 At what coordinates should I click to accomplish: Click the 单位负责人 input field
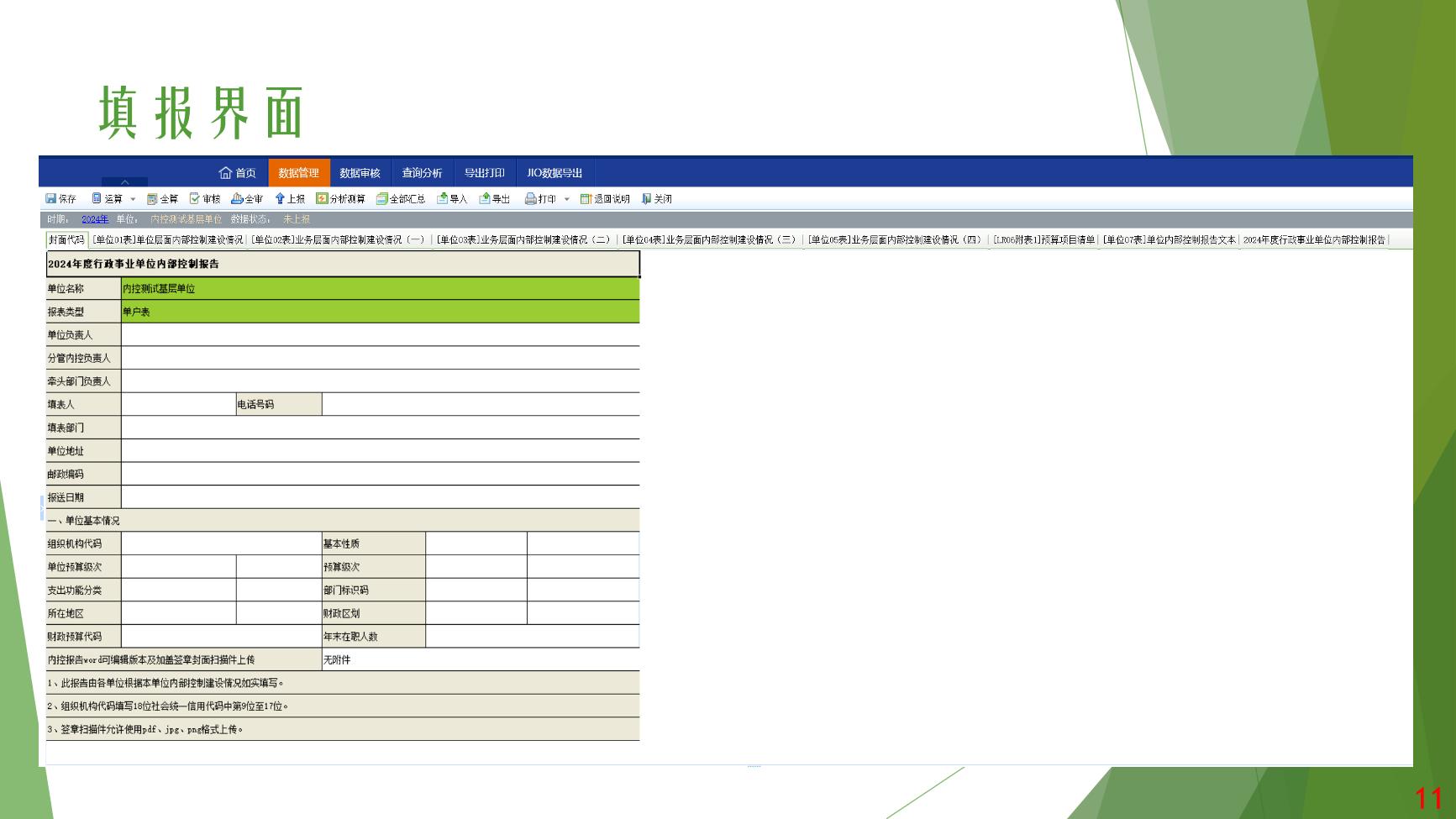pos(380,335)
